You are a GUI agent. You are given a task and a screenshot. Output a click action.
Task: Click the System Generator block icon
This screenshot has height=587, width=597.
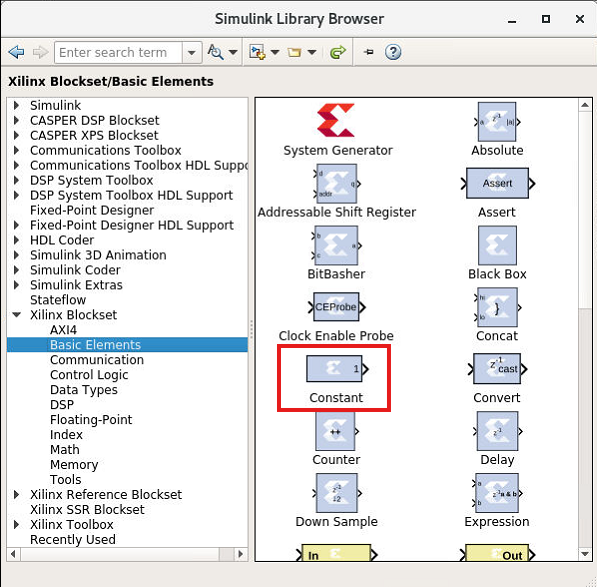click(336, 120)
